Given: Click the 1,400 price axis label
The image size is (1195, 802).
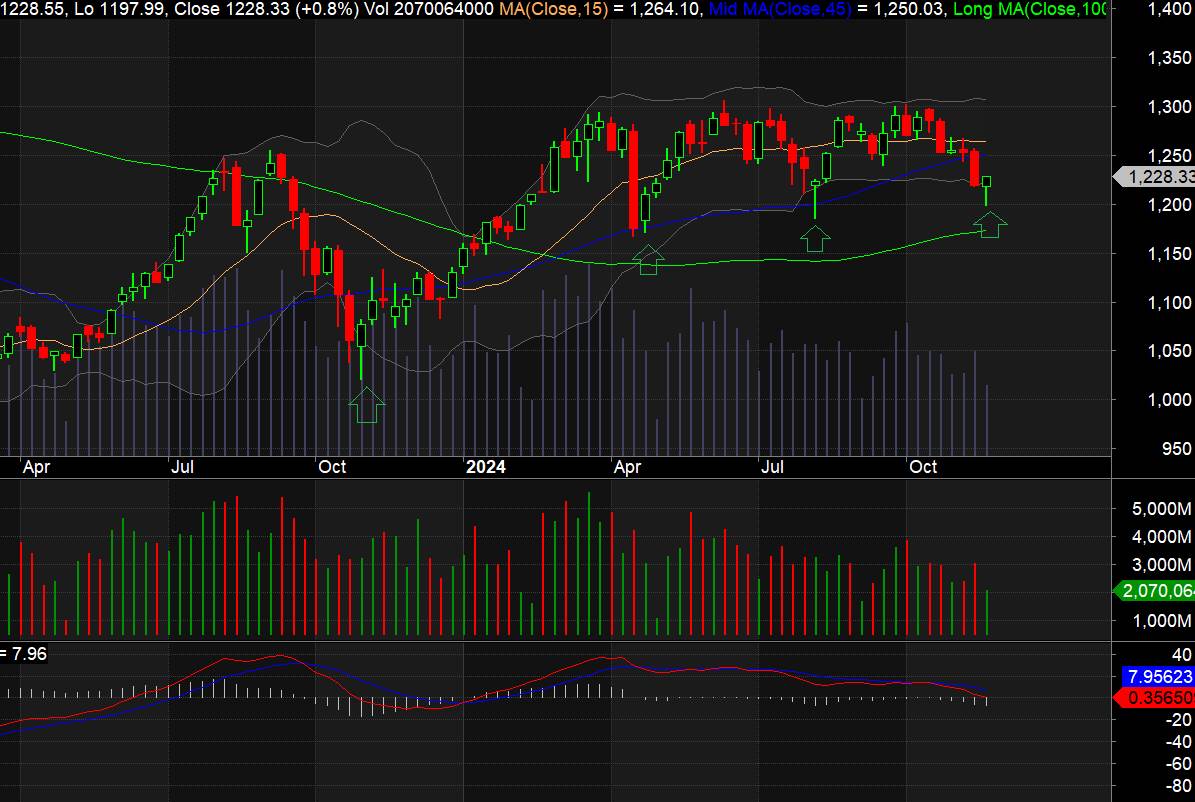Looking at the screenshot, I should coord(1169,9).
